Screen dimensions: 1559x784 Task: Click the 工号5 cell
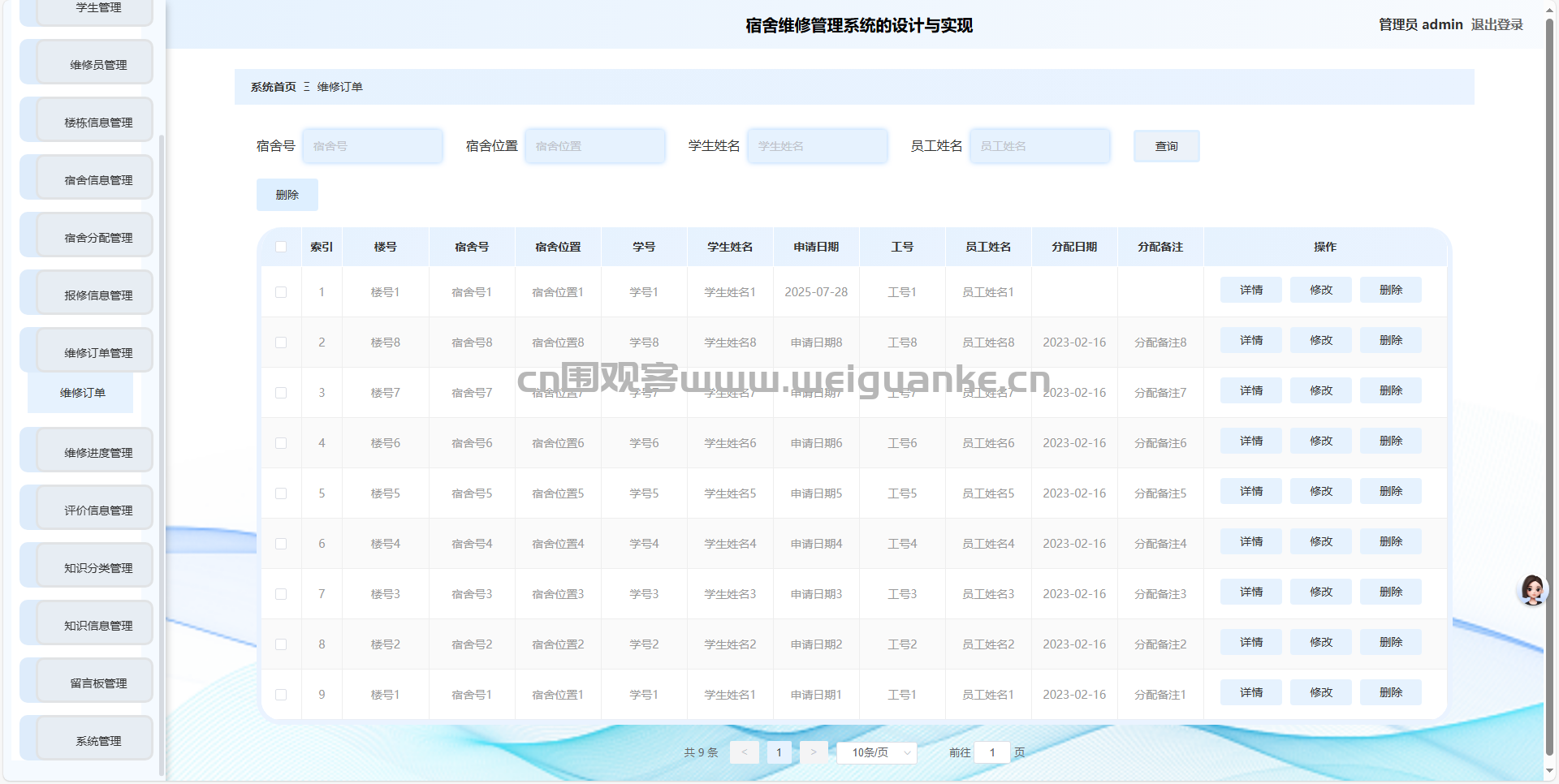pyautogui.click(x=902, y=493)
